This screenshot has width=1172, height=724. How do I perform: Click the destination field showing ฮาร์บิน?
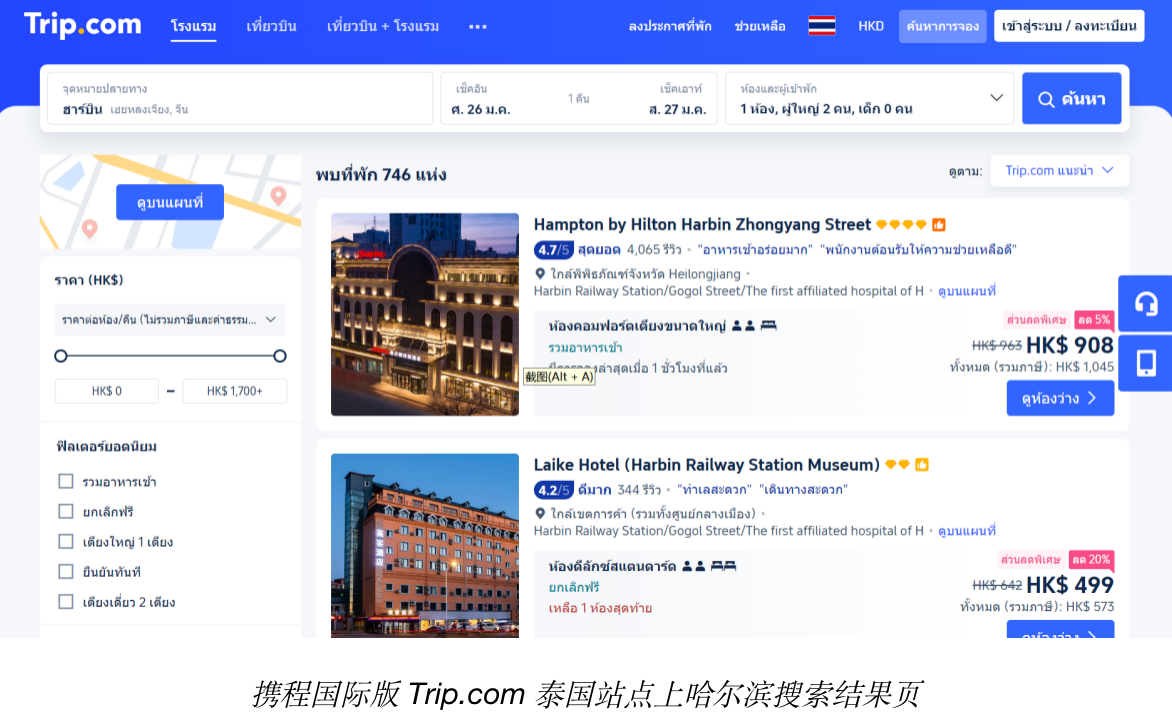pos(239,98)
